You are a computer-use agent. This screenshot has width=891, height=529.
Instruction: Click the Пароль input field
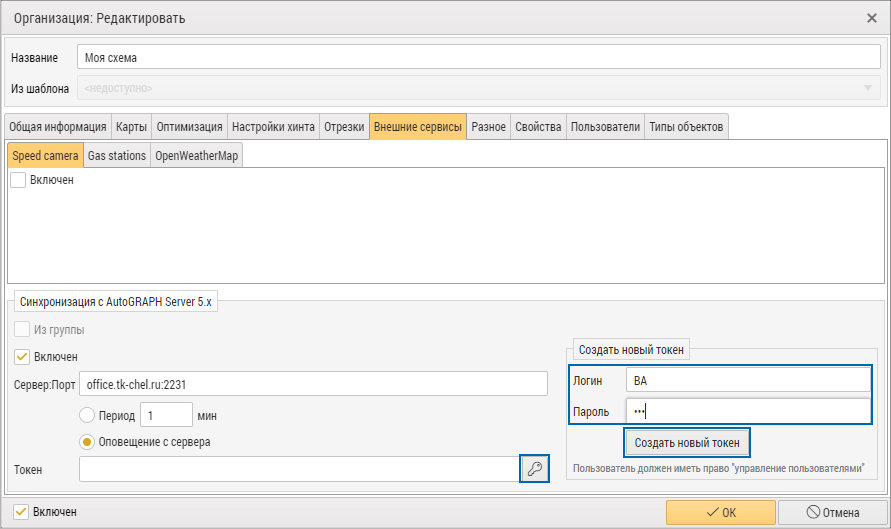[748, 410]
